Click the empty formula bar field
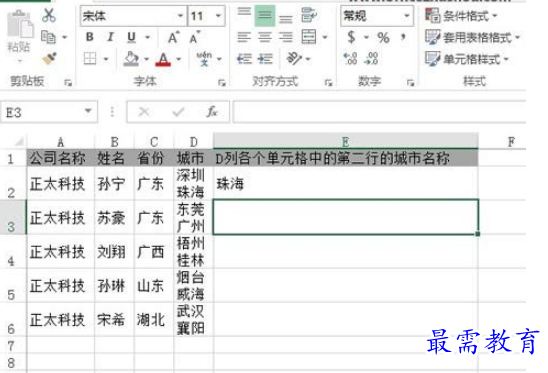 pos(380,112)
